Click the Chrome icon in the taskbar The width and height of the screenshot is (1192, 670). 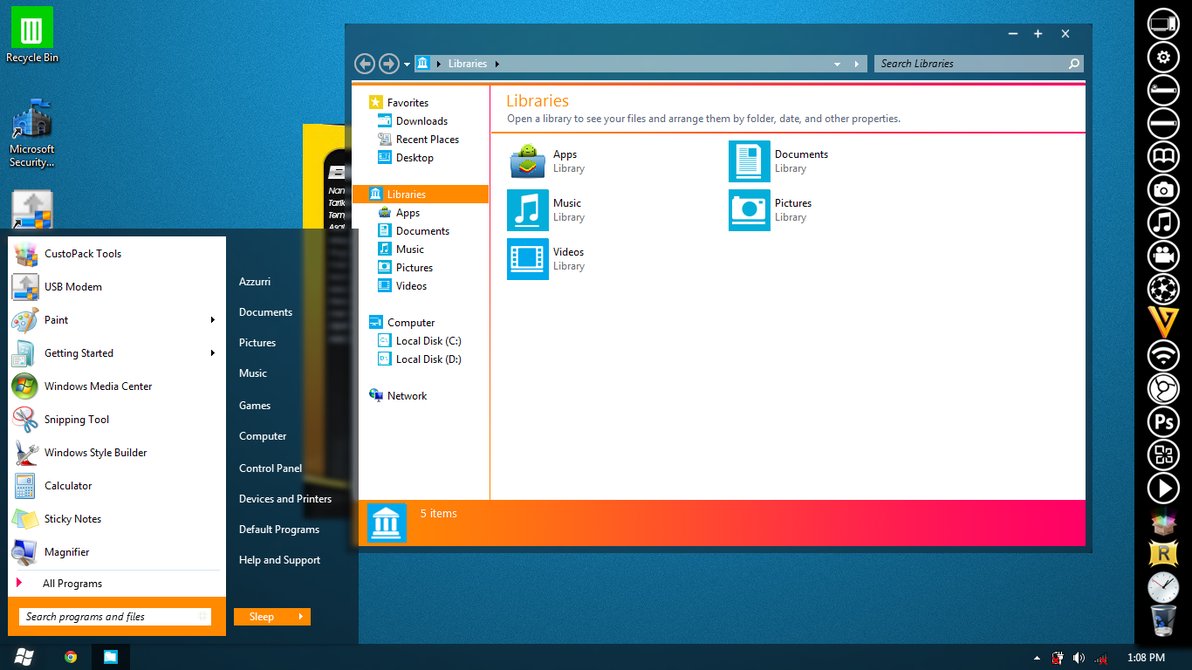pyautogui.click(x=71, y=657)
